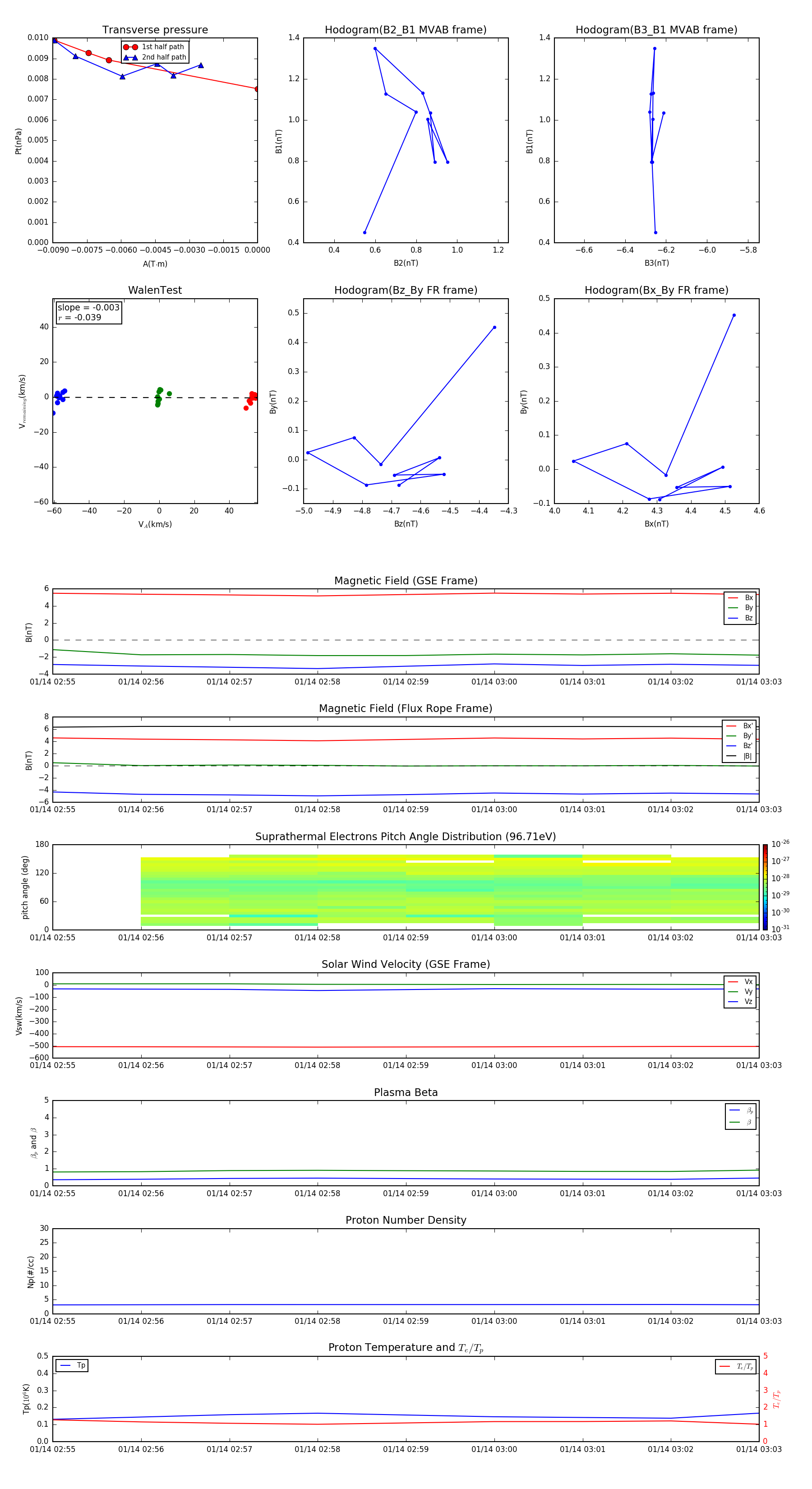812x1489 pixels.
Task: Click the 'Hodogram(Bz_By FR frame)' title
Action: pyautogui.click(x=406, y=290)
